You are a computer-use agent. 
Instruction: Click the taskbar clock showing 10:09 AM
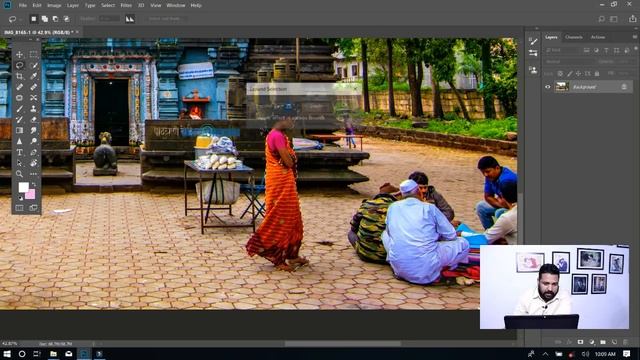click(x=605, y=354)
